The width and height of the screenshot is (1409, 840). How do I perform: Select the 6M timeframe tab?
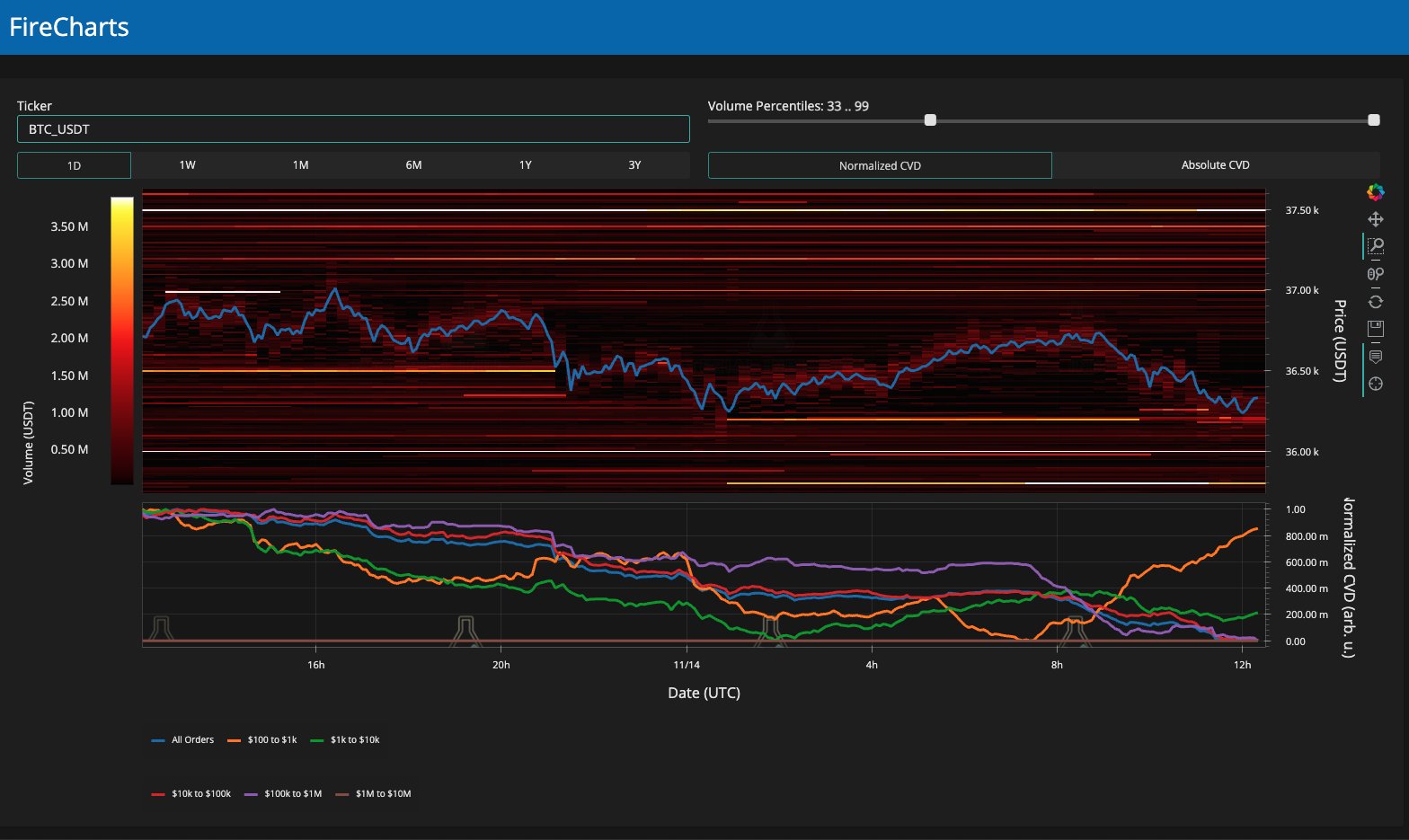pyautogui.click(x=413, y=165)
